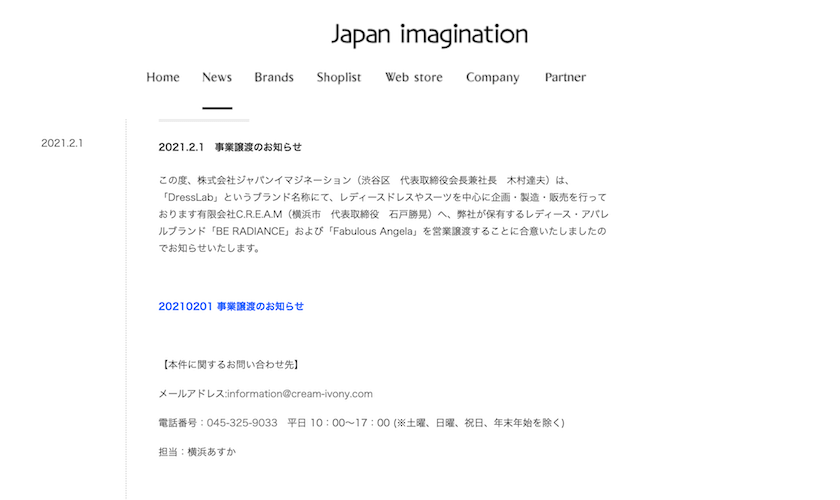Open the Company menu item

493,78
